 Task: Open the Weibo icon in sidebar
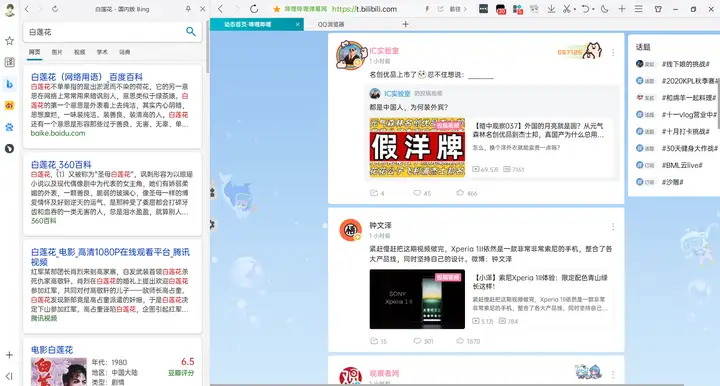9,105
